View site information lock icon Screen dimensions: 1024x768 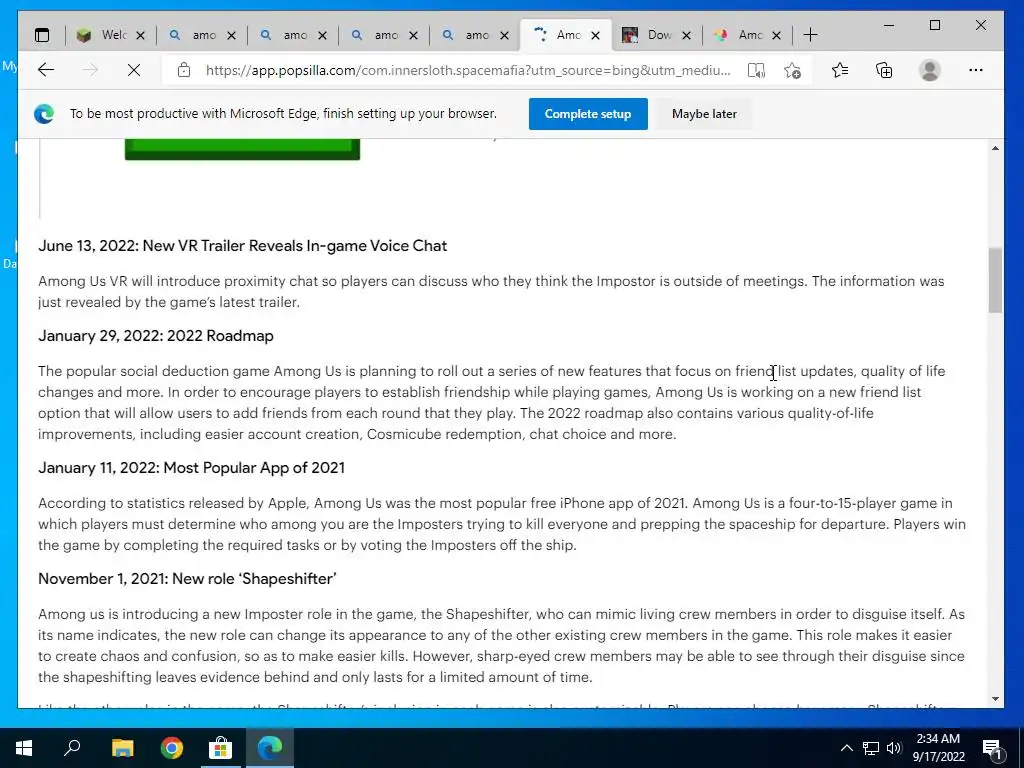(184, 70)
